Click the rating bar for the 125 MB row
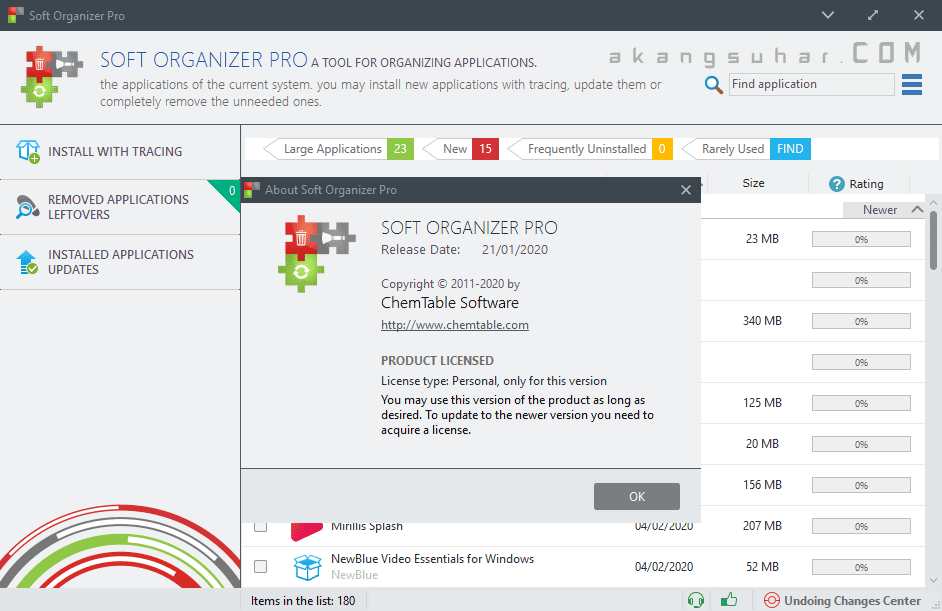The width and height of the screenshot is (942, 611). tap(861, 403)
